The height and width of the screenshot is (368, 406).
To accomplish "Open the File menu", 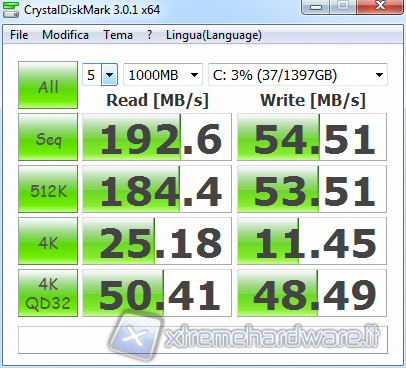I will (x=19, y=35).
